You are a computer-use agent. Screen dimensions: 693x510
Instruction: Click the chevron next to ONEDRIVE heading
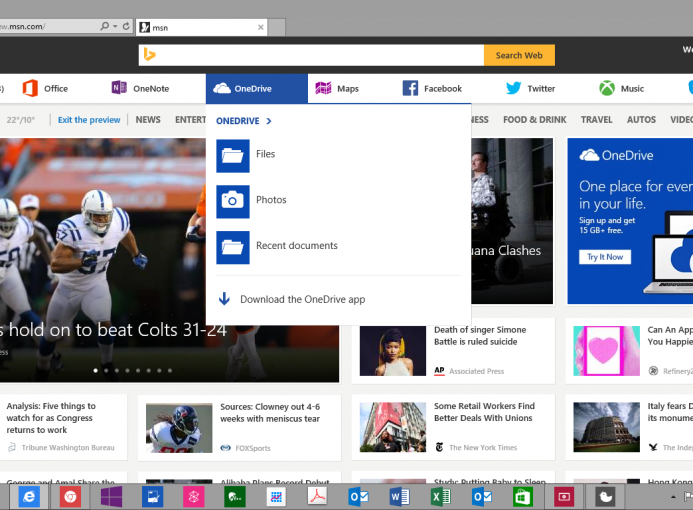pos(269,121)
